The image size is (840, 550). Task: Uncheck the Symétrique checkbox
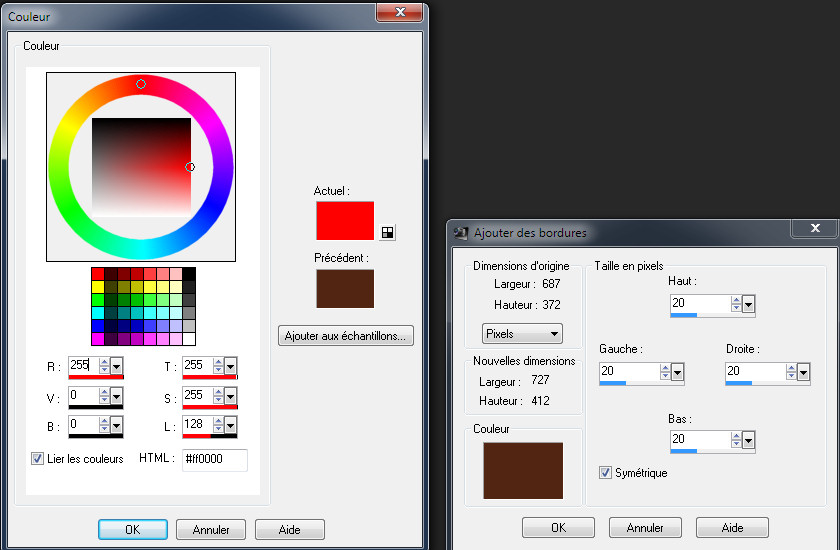coord(605,472)
